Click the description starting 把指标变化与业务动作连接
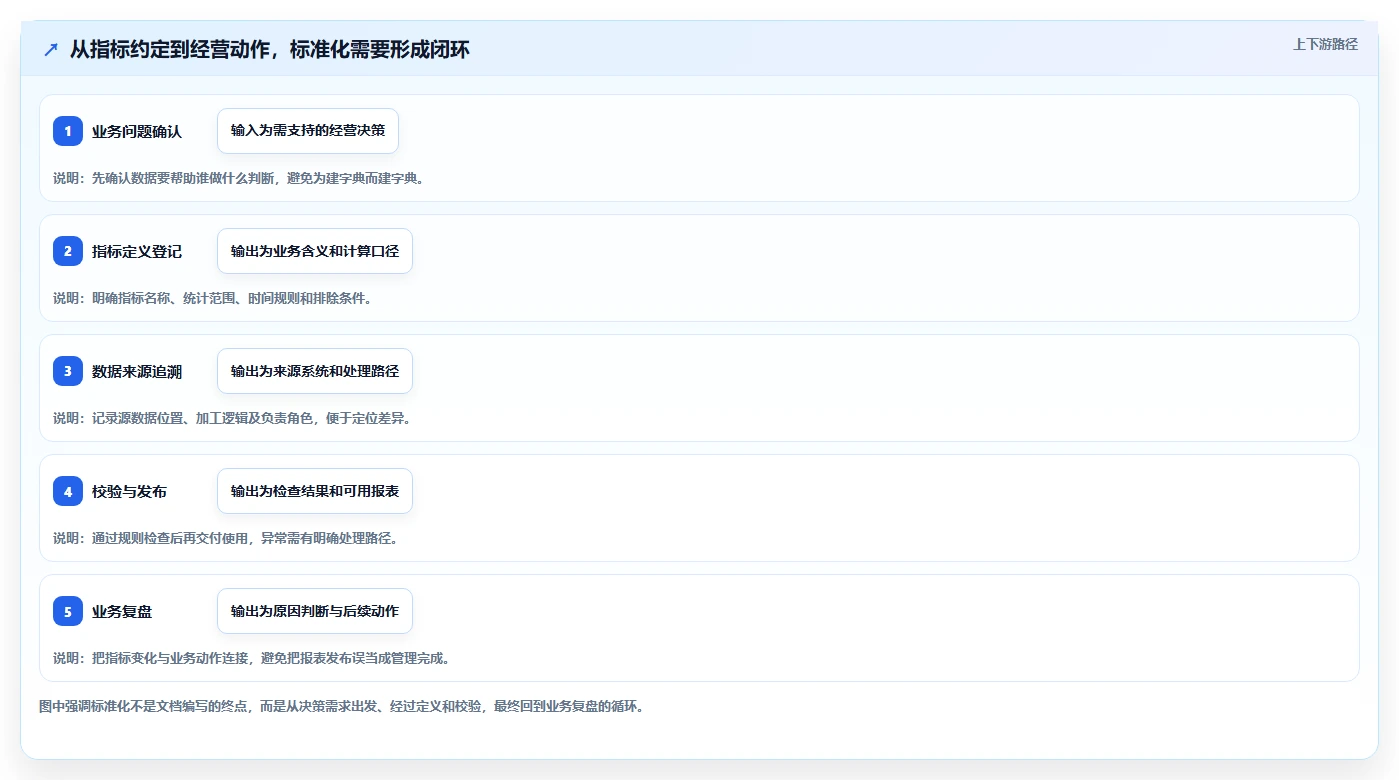 251,658
